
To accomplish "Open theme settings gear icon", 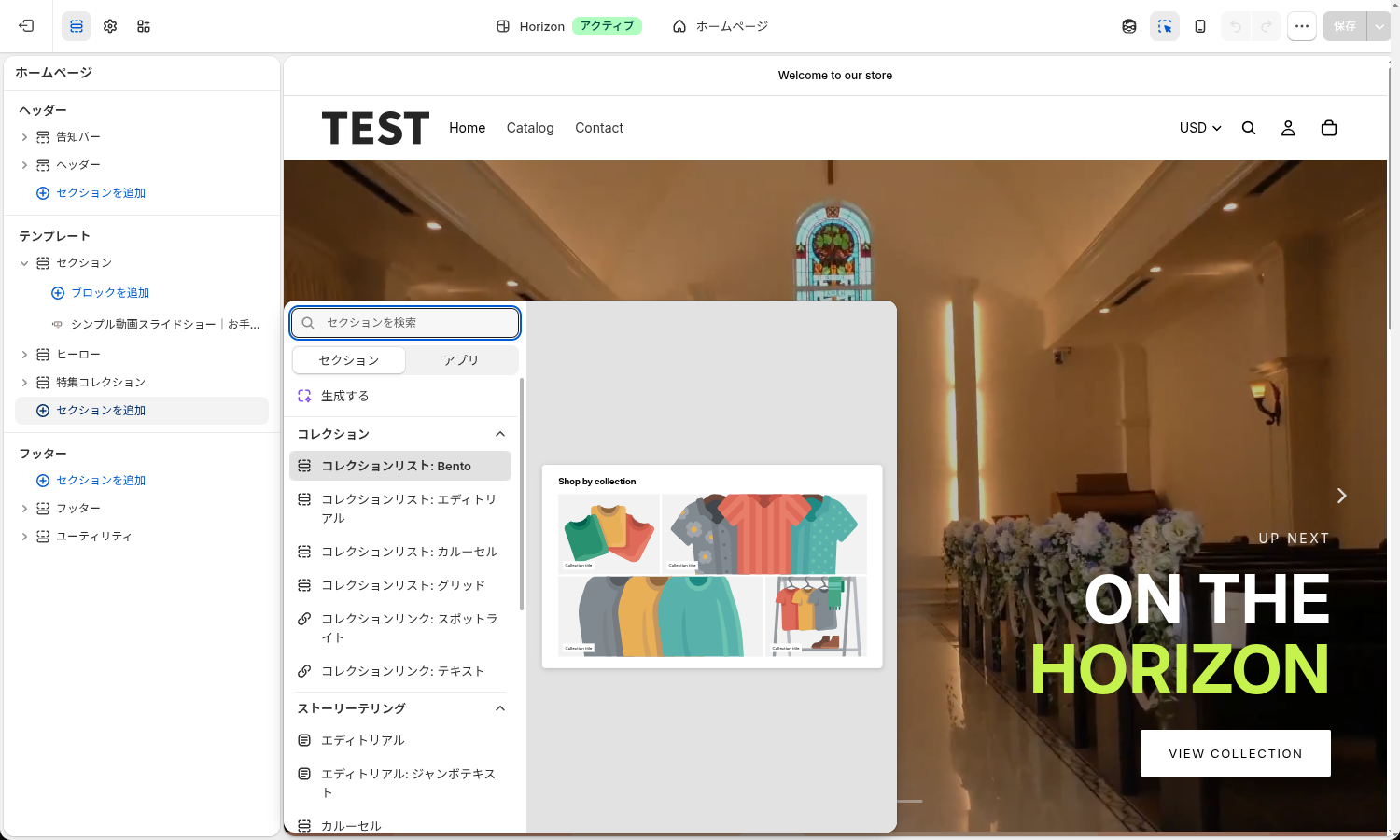I will 110,26.
